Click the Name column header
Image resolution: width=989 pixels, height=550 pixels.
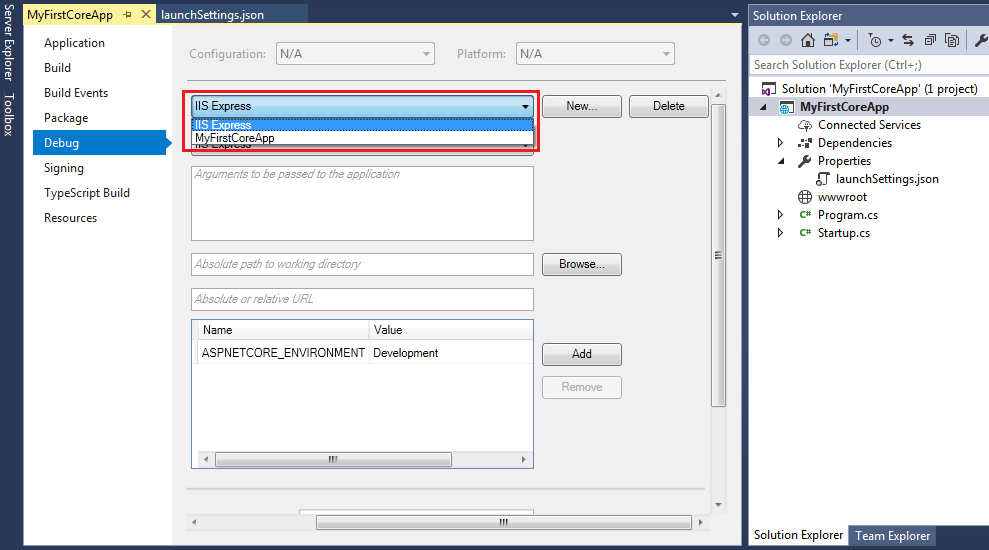283,330
